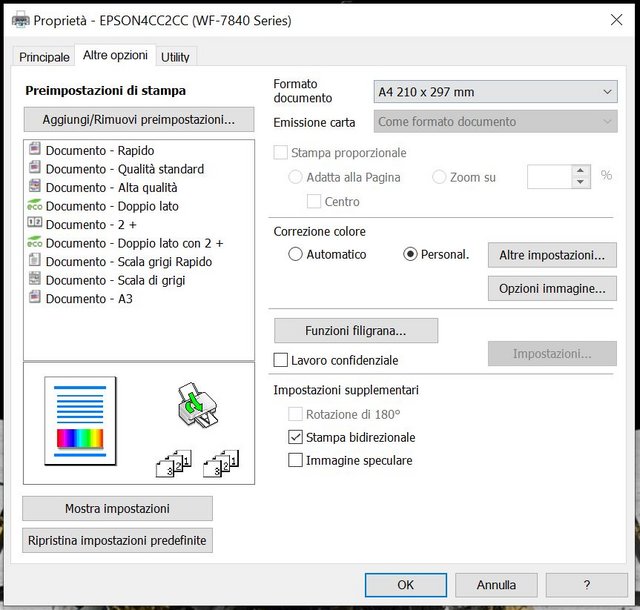This screenshot has height=610, width=640.
Task: Click the printer illustration with the green arrow
Action: tap(198, 405)
